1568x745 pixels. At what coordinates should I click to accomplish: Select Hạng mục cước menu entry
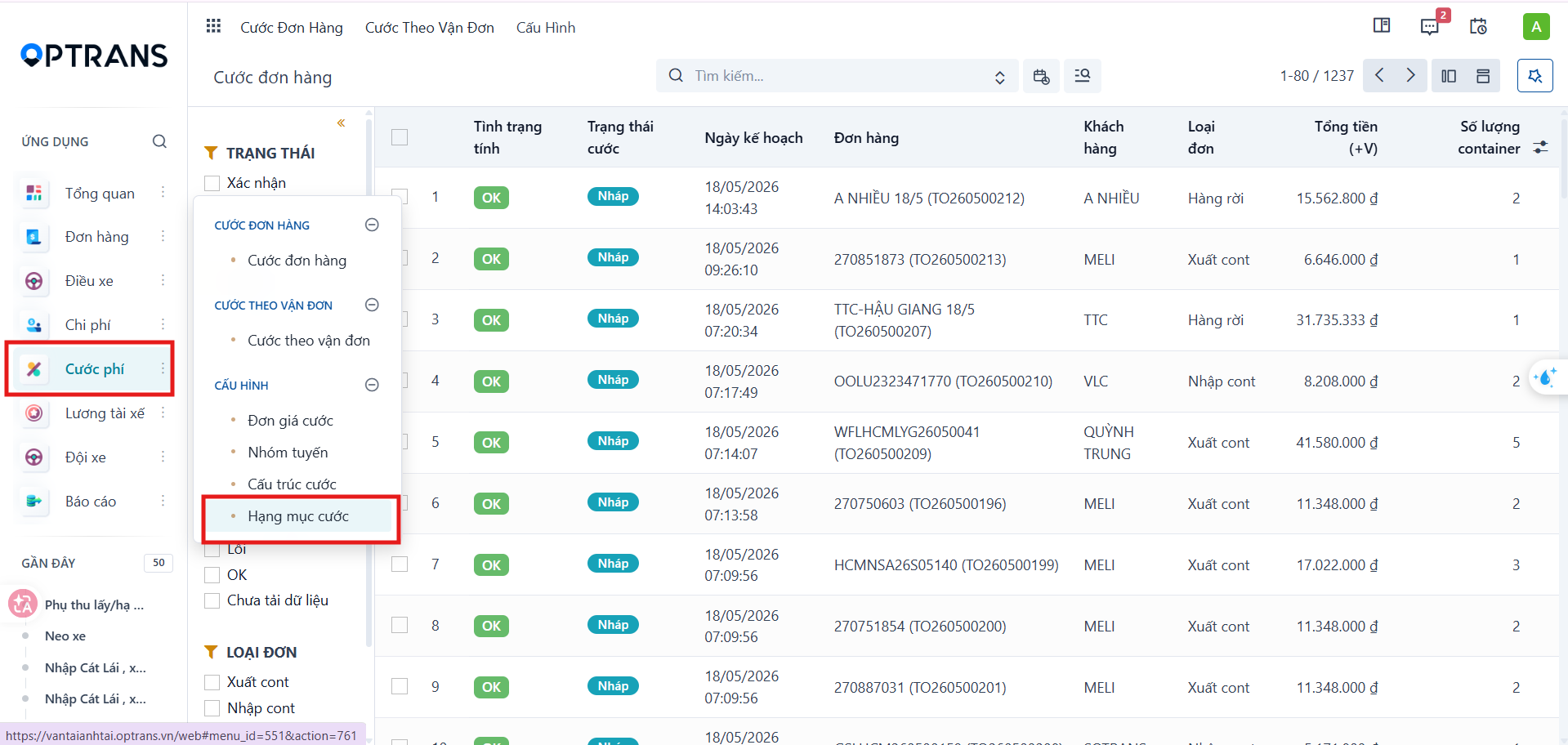pyautogui.click(x=298, y=516)
